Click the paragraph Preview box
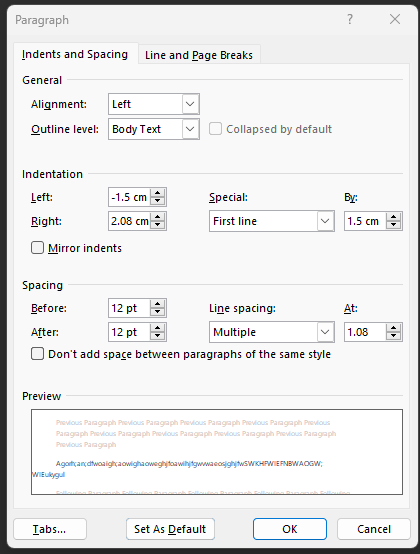The height and width of the screenshot is (554, 420). [x=217, y=452]
